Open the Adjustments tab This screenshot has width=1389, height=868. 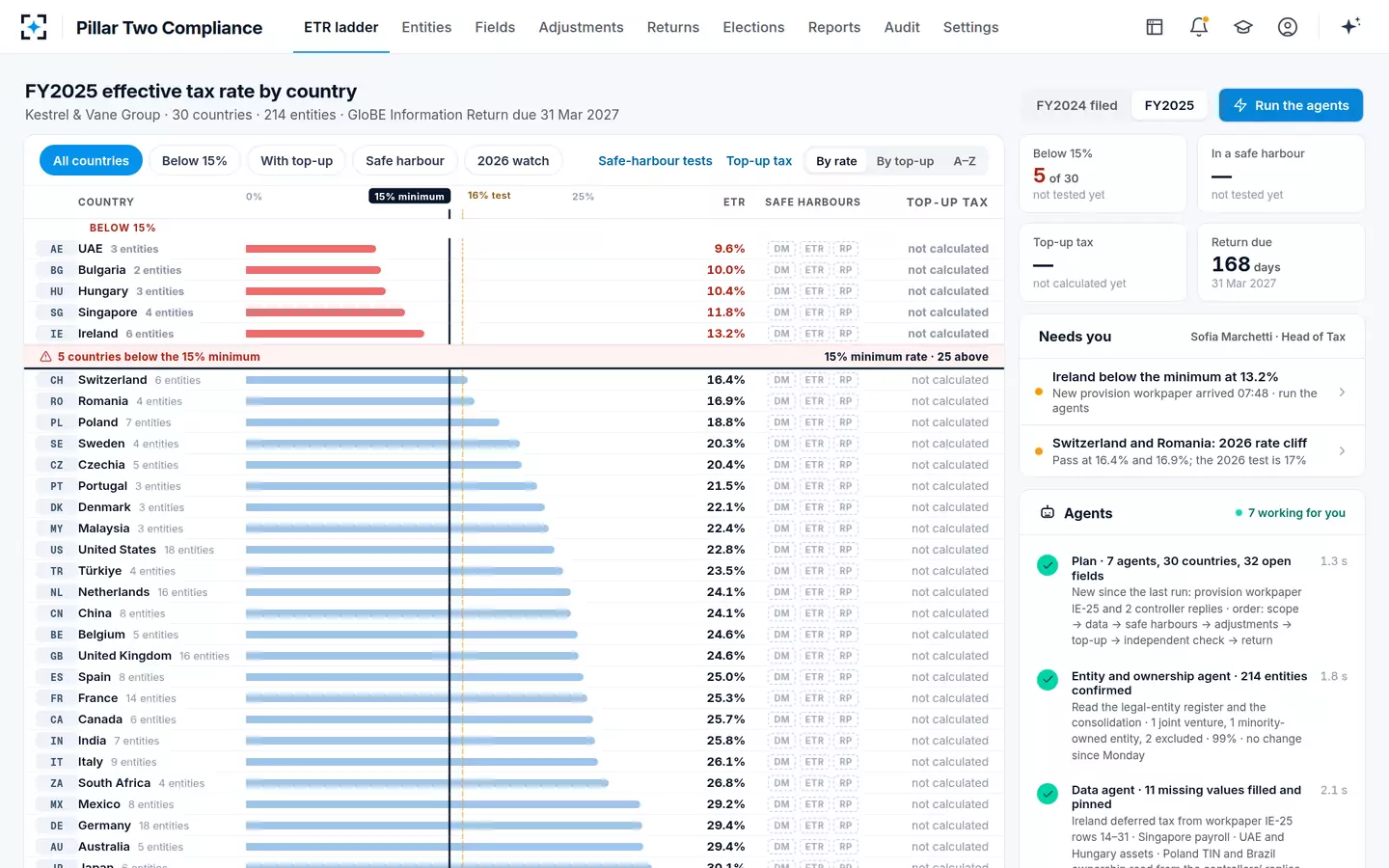(581, 27)
